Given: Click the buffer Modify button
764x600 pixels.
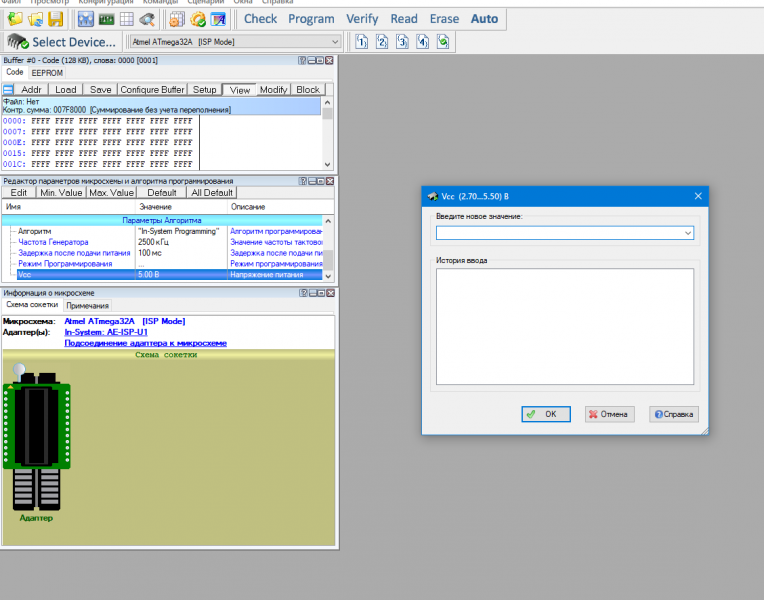Looking at the screenshot, I should [273, 90].
